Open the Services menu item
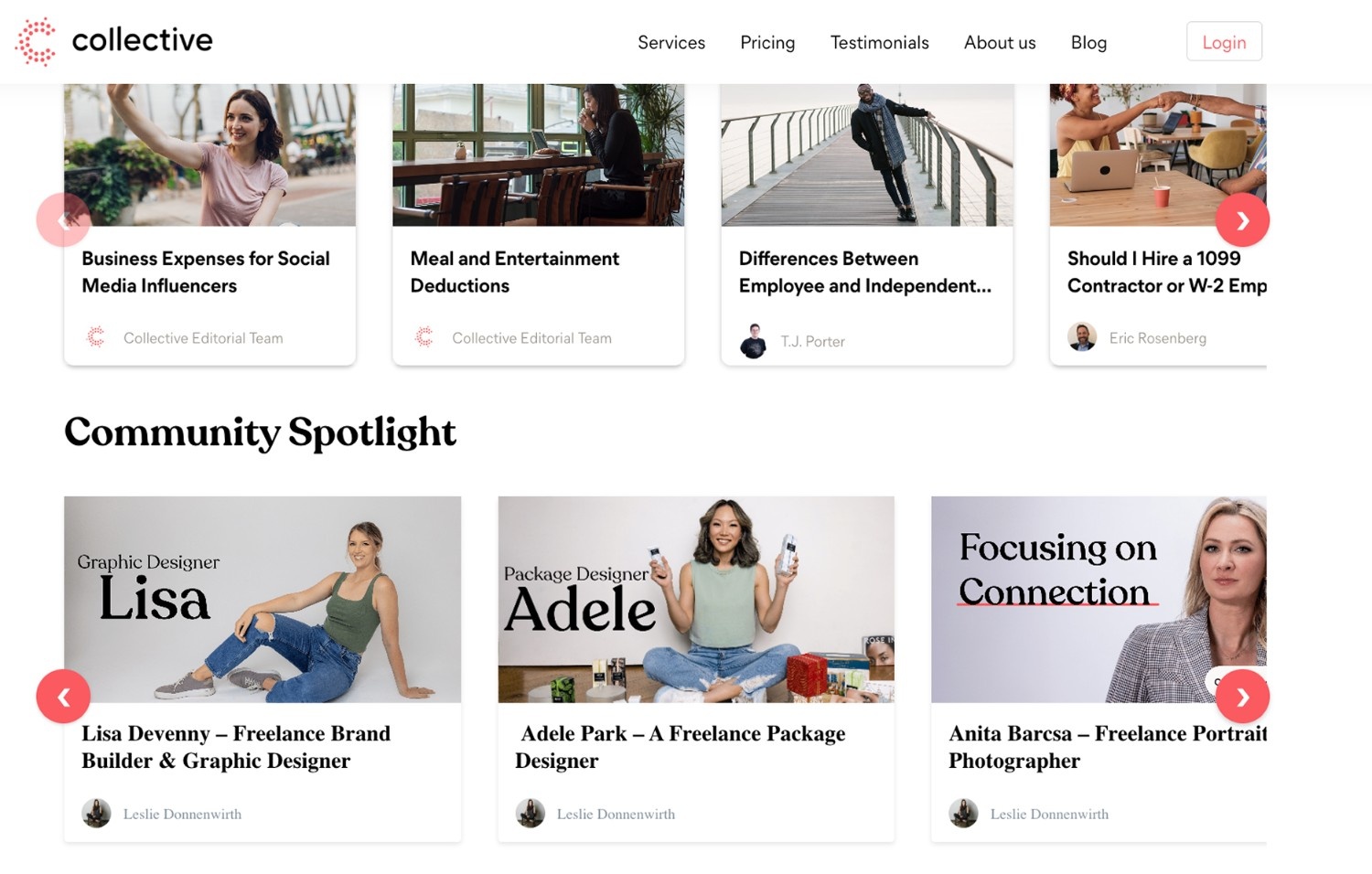 pos(671,43)
